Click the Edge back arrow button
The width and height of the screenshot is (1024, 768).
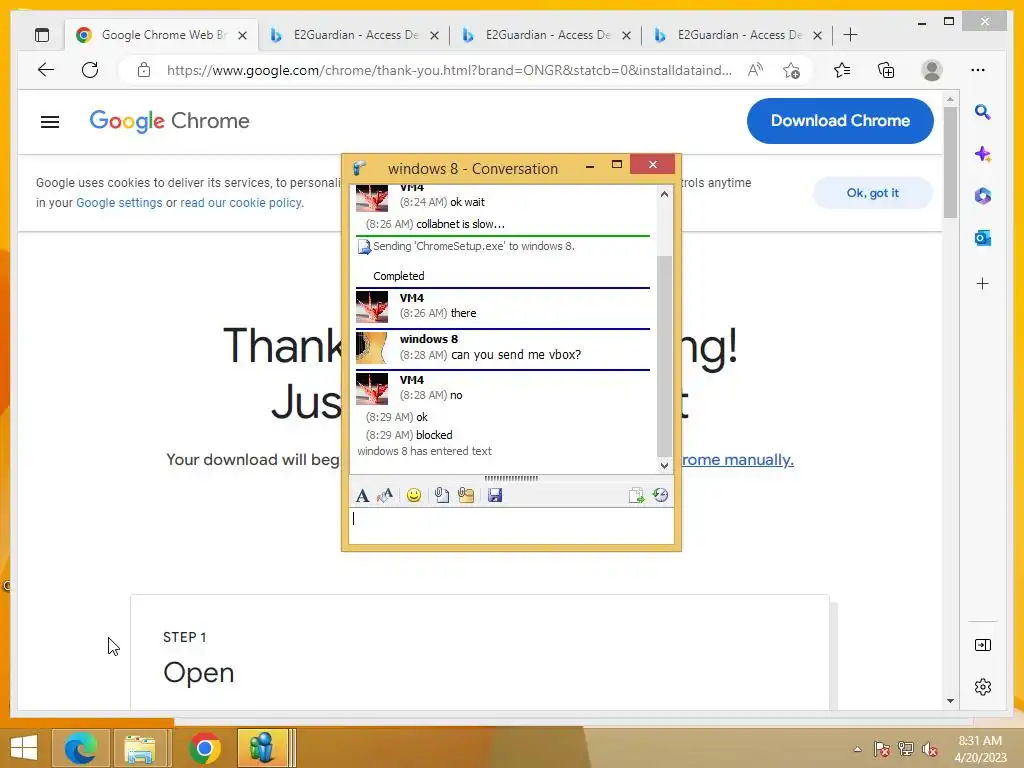point(46,70)
